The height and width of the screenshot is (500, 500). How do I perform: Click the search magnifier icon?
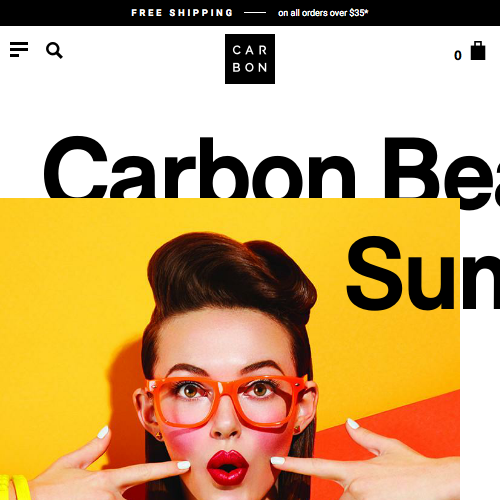point(54,50)
